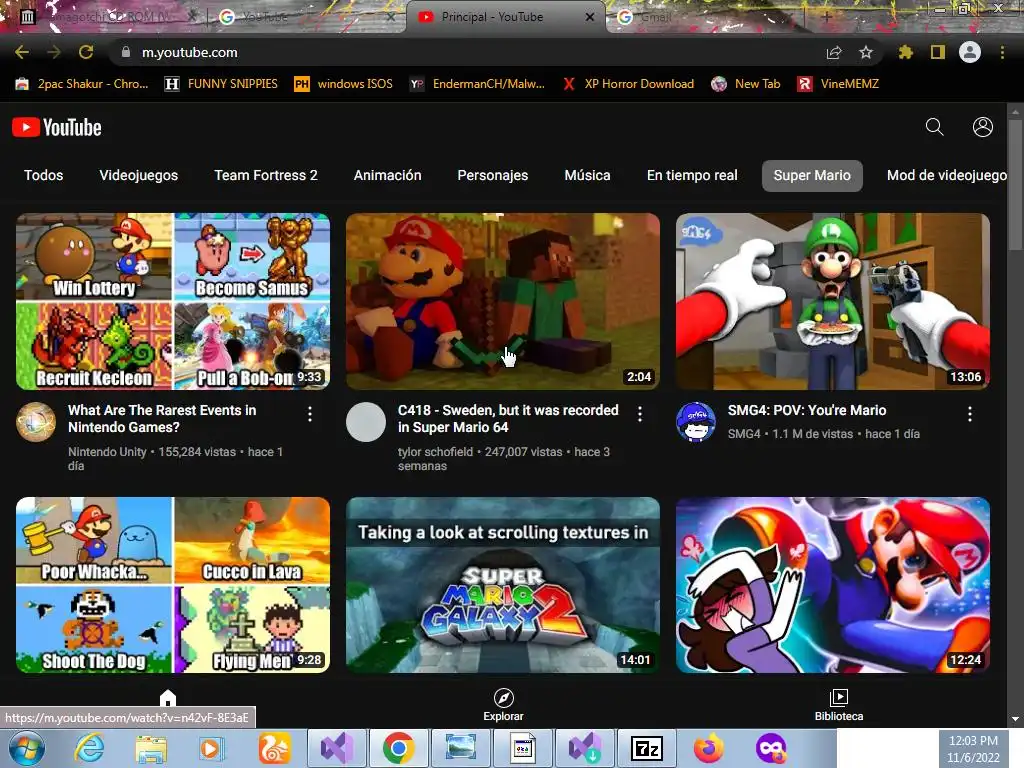The image size is (1024, 768).
Task: Close the Principal - YouTube tab
Action: (590, 17)
